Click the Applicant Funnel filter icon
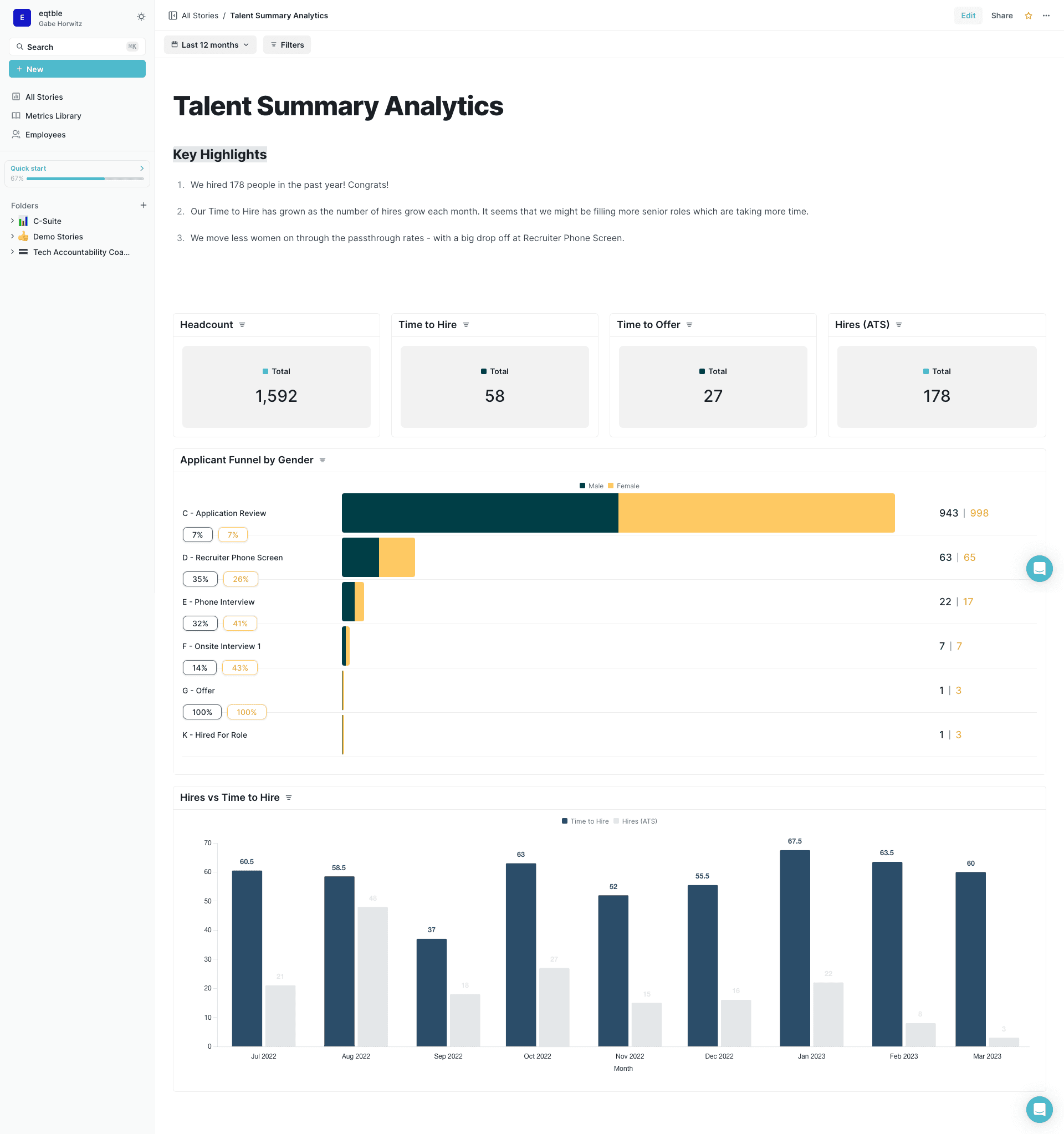 pos(323,461)
